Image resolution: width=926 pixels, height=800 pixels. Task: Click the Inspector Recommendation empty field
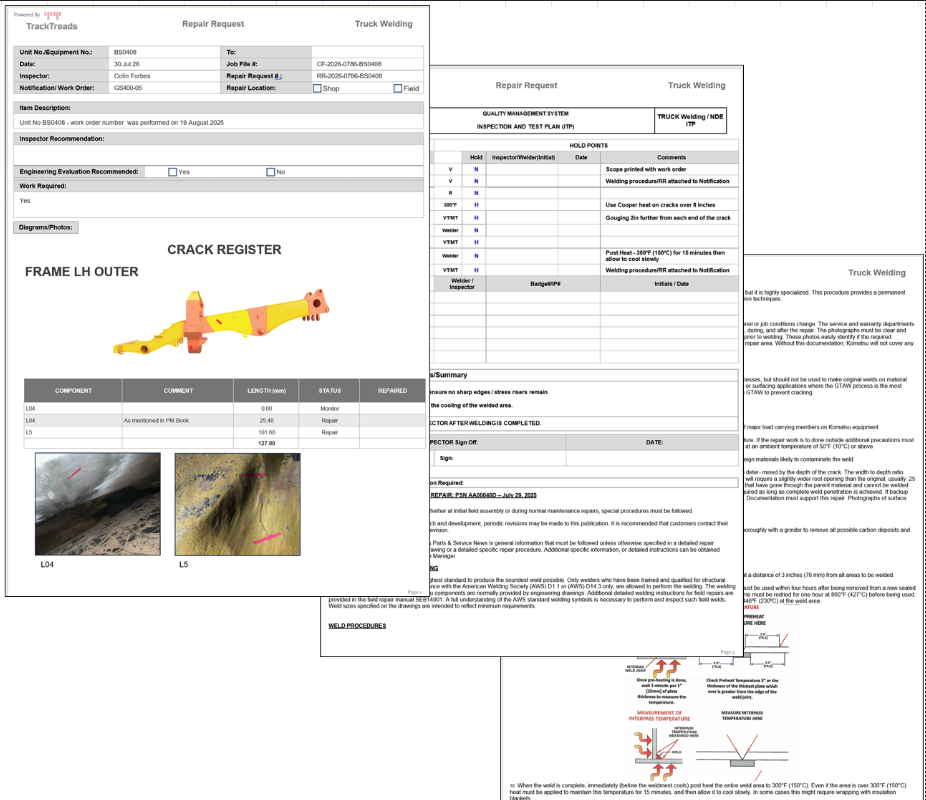(x=219, y=155)
